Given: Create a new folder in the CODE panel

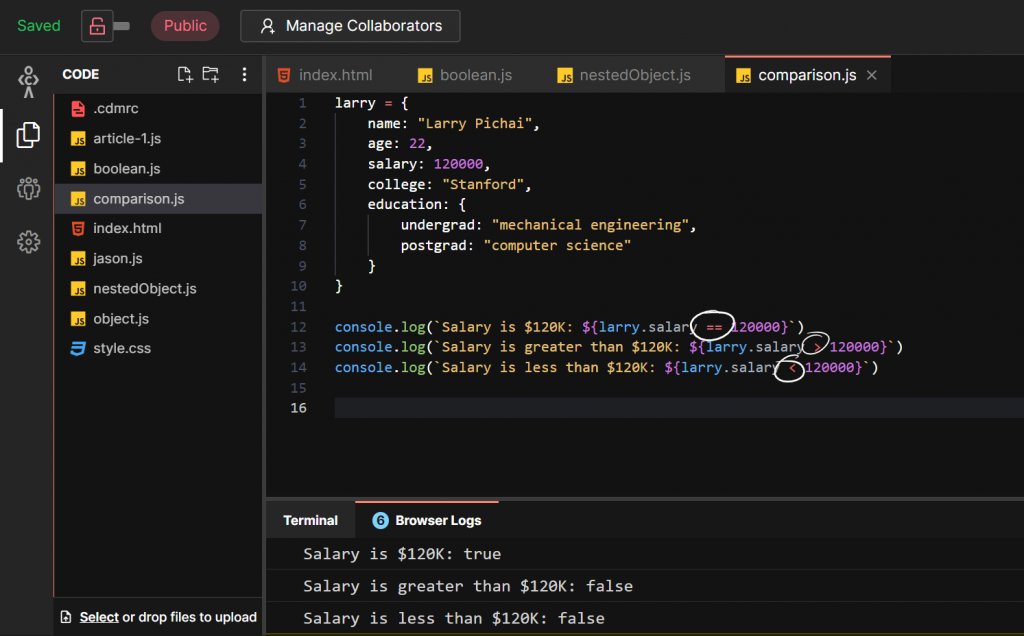Looking at the screenshot, I should [x=212, y=74].
